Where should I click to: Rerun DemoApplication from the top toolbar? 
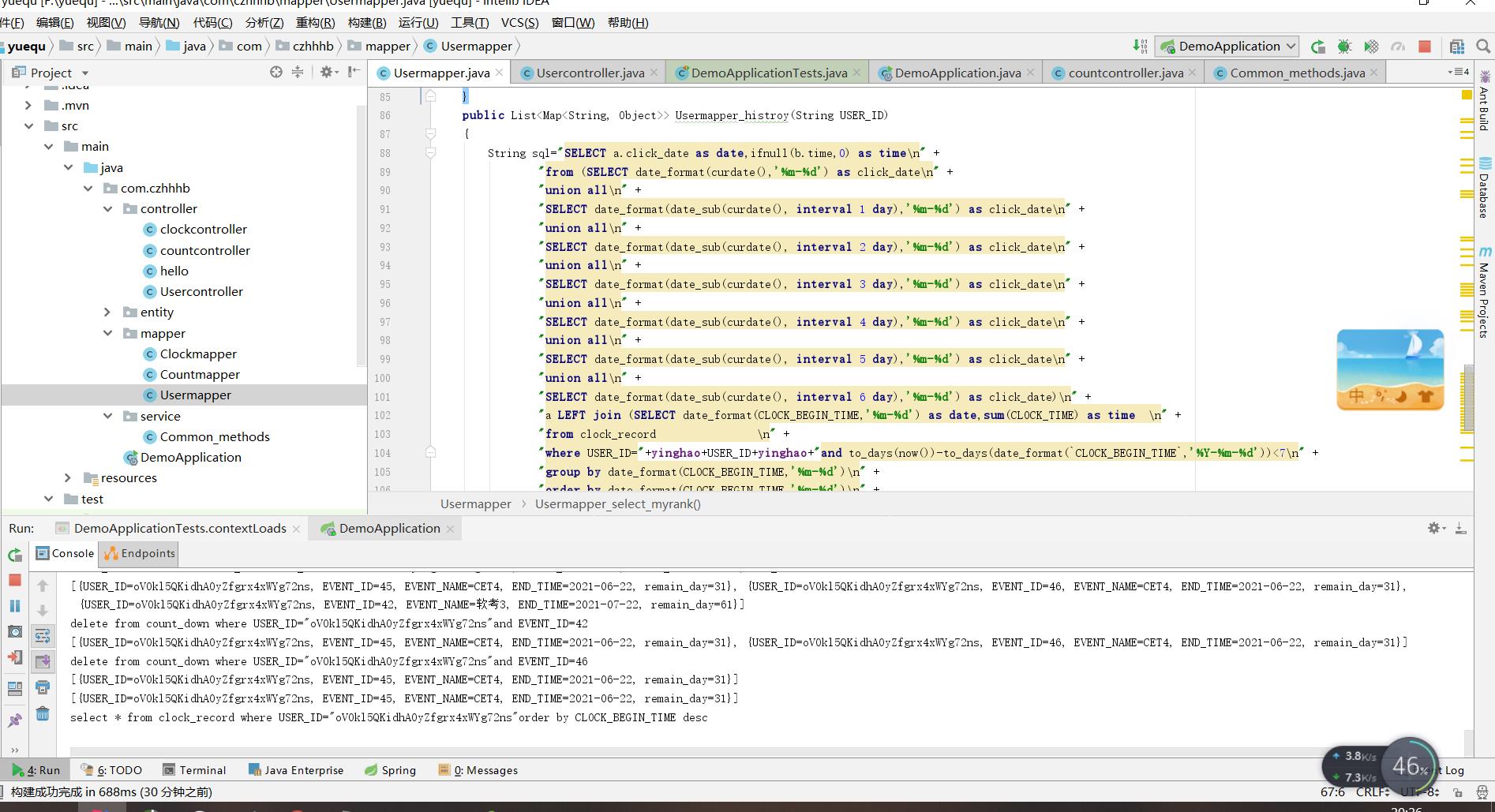point(1317,47)
